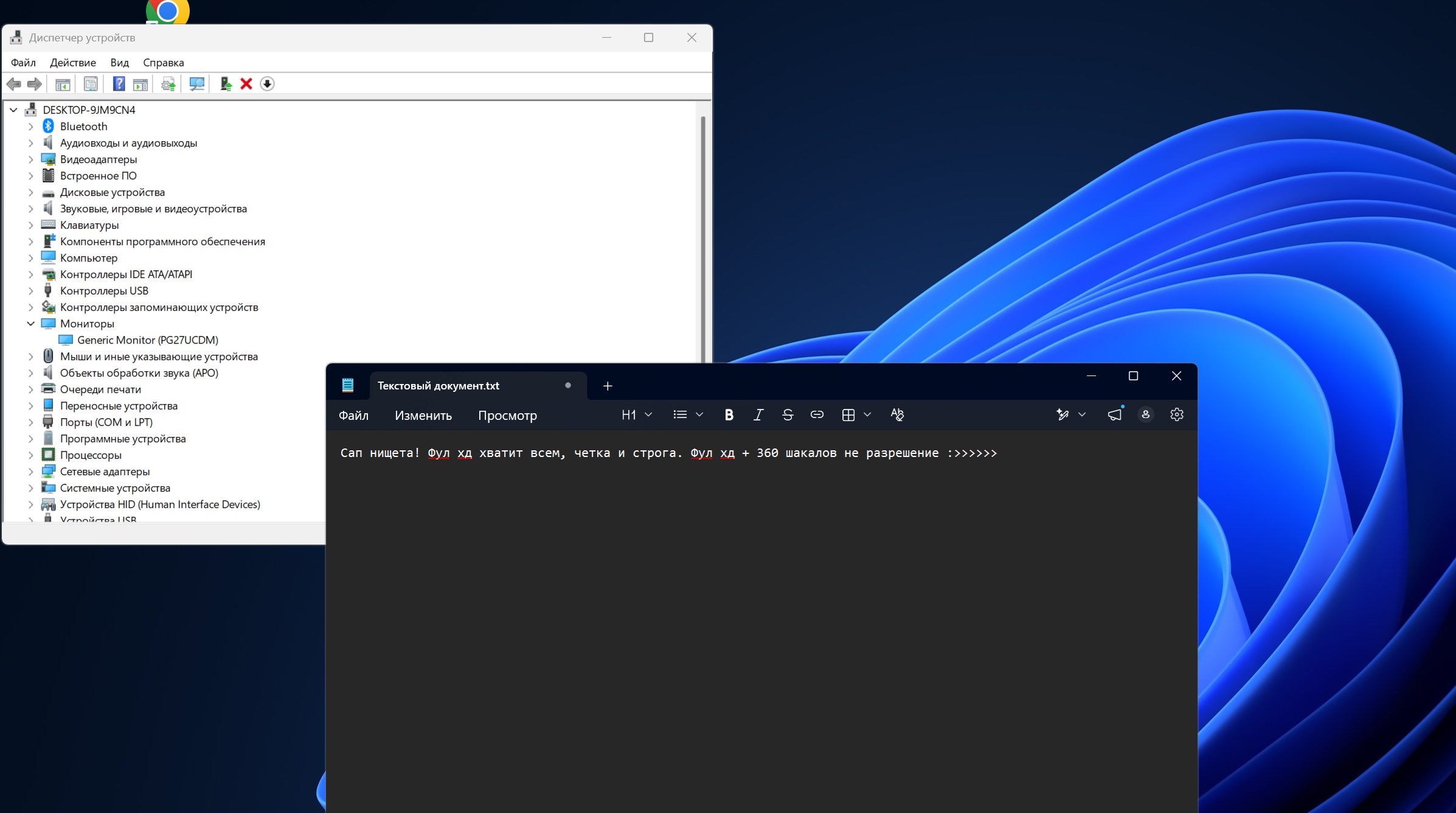Add a new Notepad tab

coord(608,386)
